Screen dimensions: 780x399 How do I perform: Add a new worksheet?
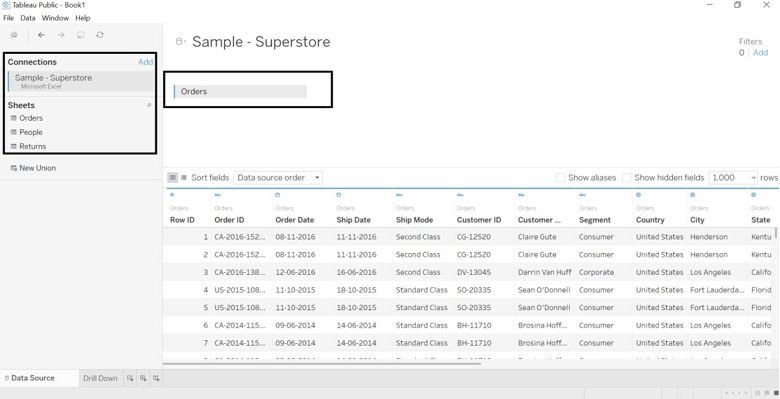(130, 378)
